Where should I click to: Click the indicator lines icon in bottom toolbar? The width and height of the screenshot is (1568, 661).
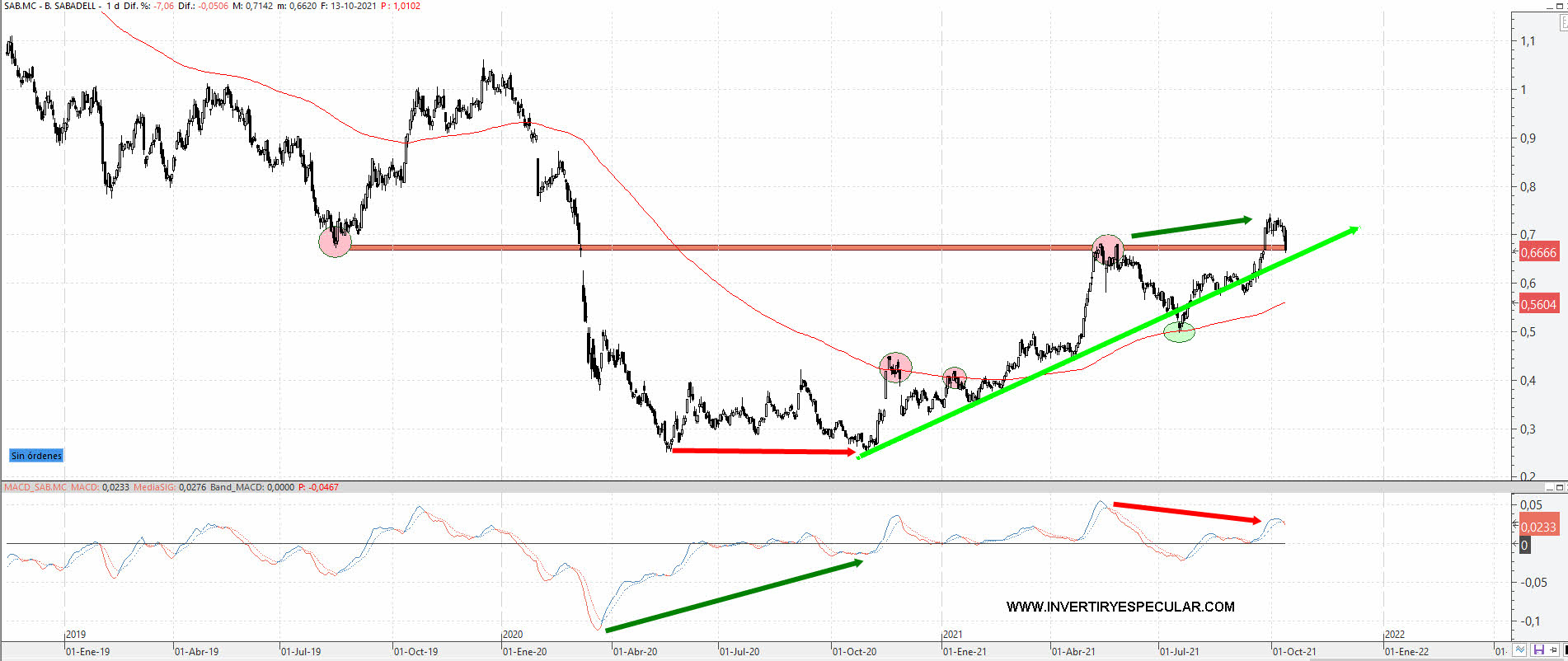(1520, 650)
